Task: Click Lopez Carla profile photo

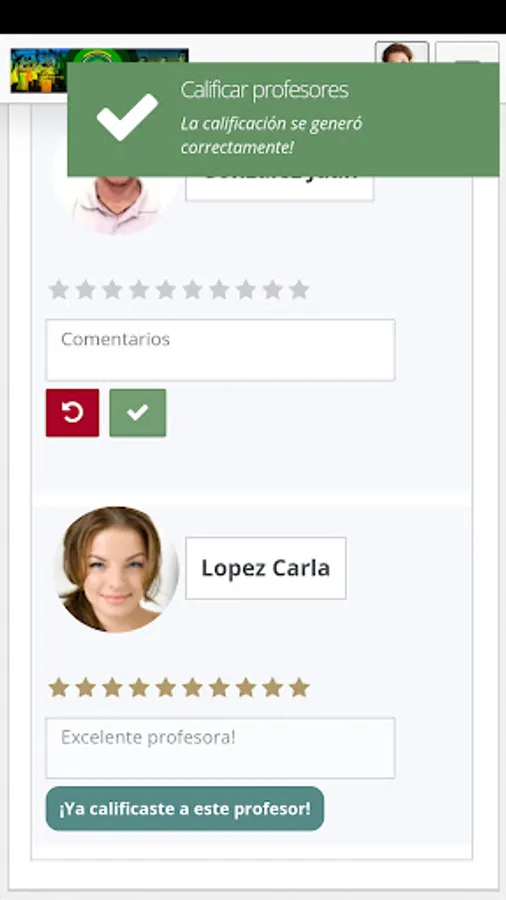Action: point(116,569)
